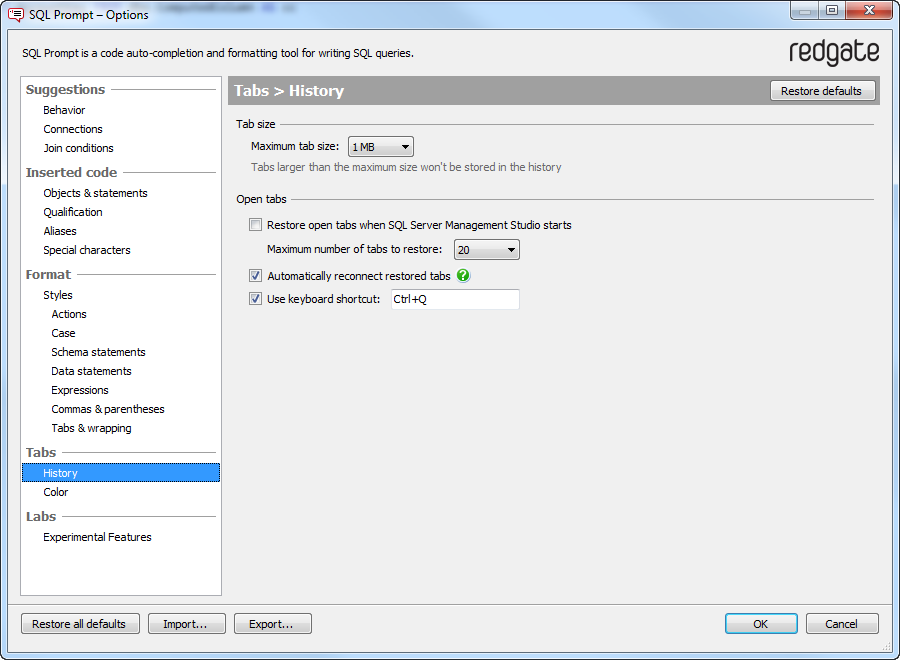This screenshot has height=660, width=900.
Task: Select Behavior under Suggestions
Action: [64, 110]
